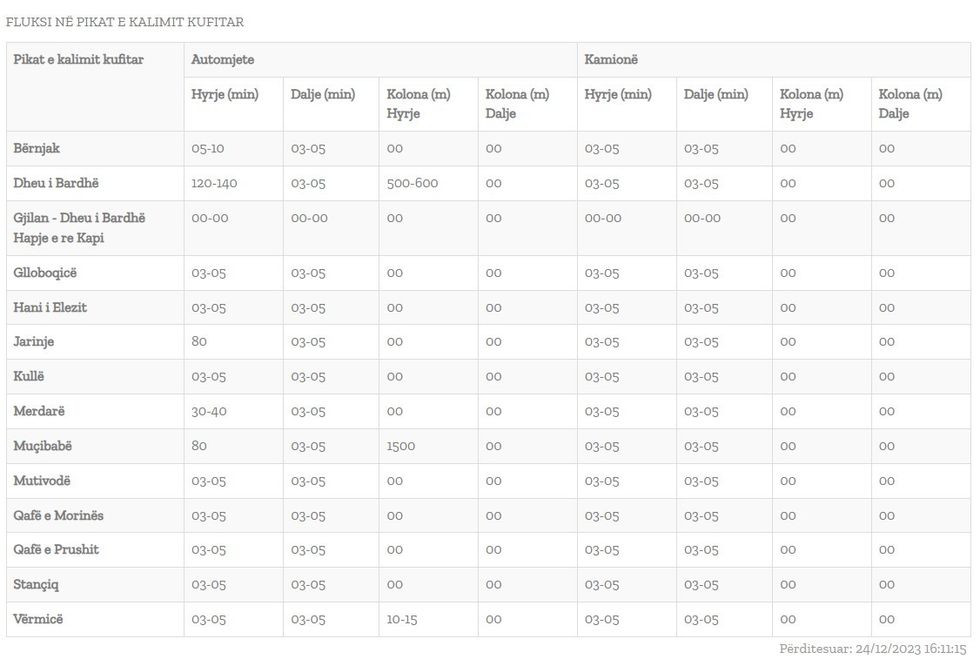Click the Automjete column group header

[223, 60]
